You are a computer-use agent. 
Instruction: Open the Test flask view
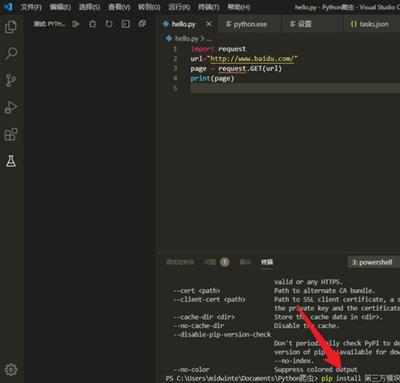11,161
